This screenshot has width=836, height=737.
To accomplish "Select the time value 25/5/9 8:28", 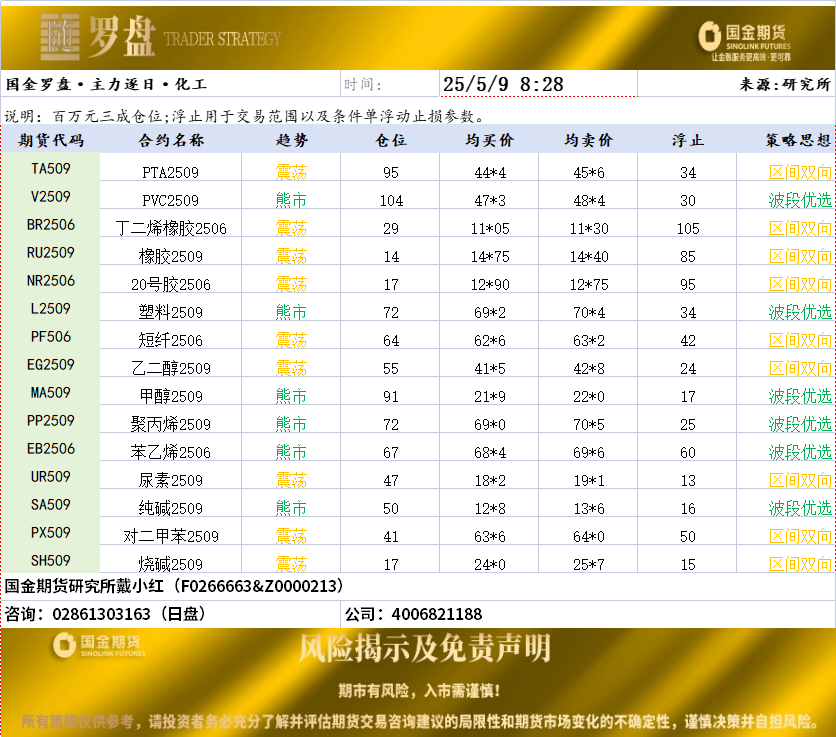I will pyautogui.click(x=503, y=84).
